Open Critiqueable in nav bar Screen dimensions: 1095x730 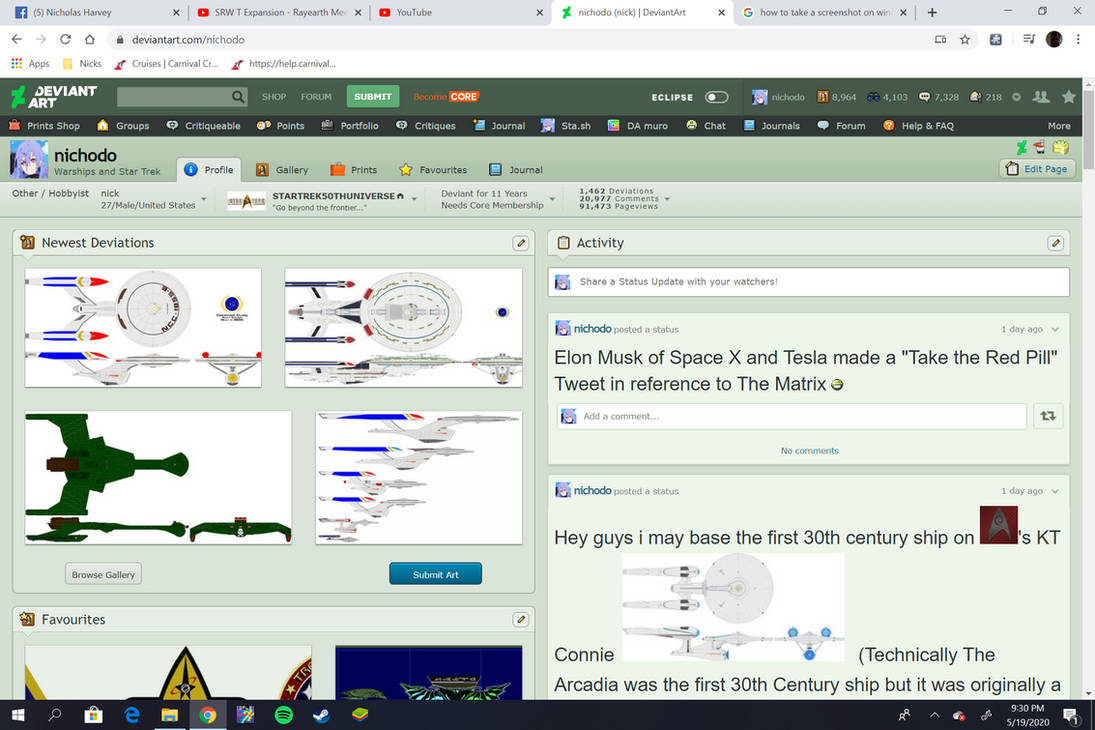click(x=203, y=126)
